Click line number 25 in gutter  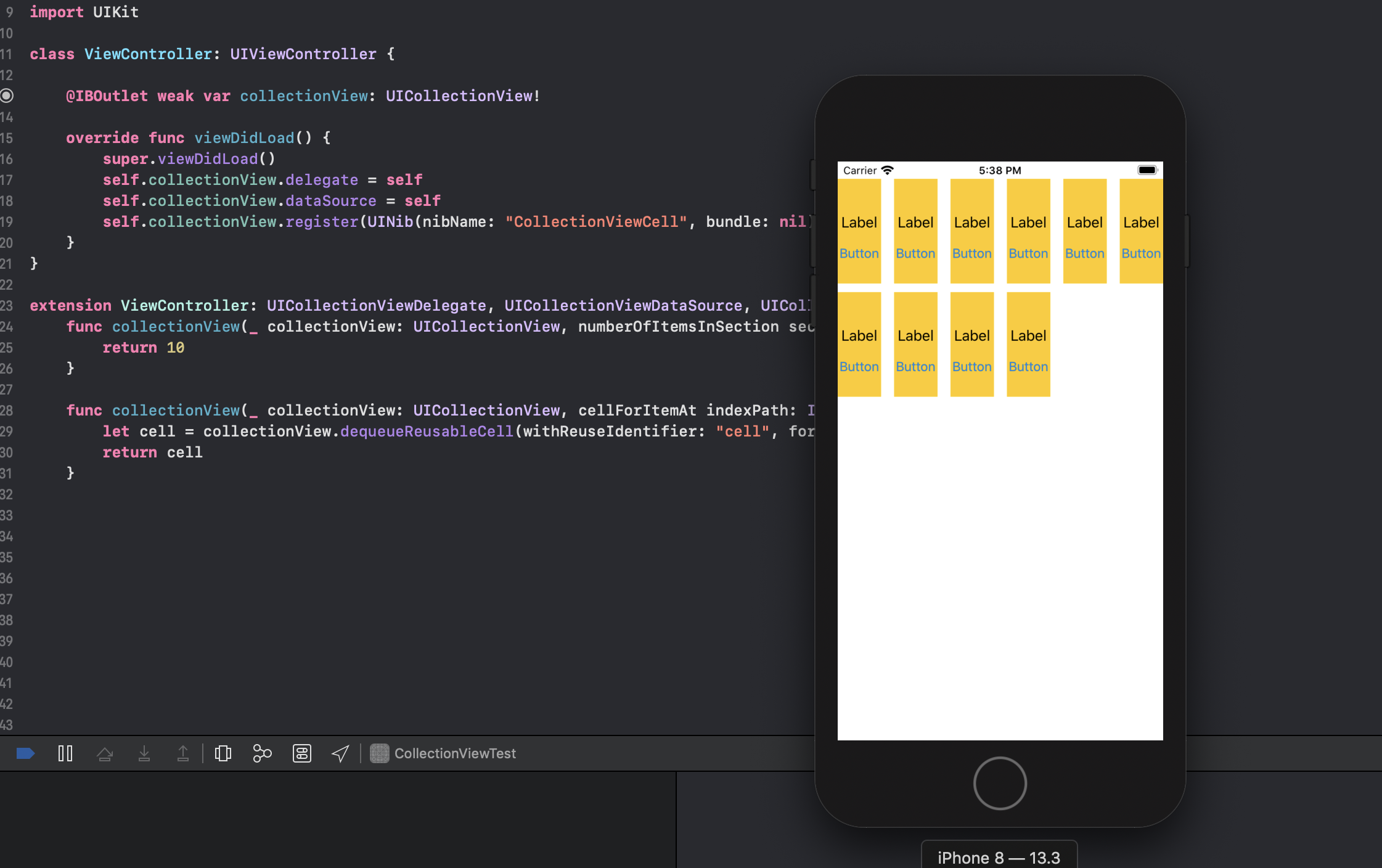(7, 348)
